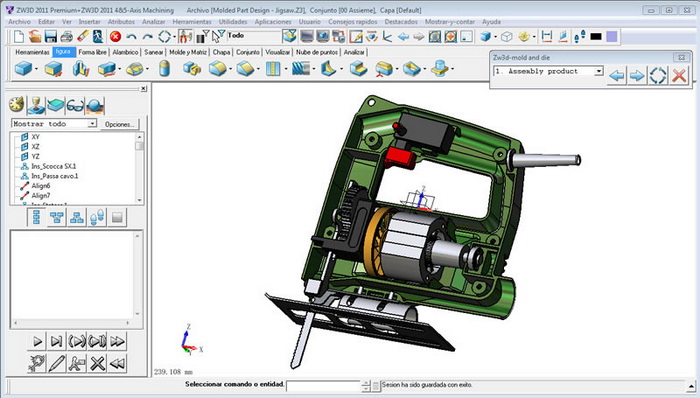Click the blue right arrow in mold panel
The image size is (700, 398).
point(637,75)
